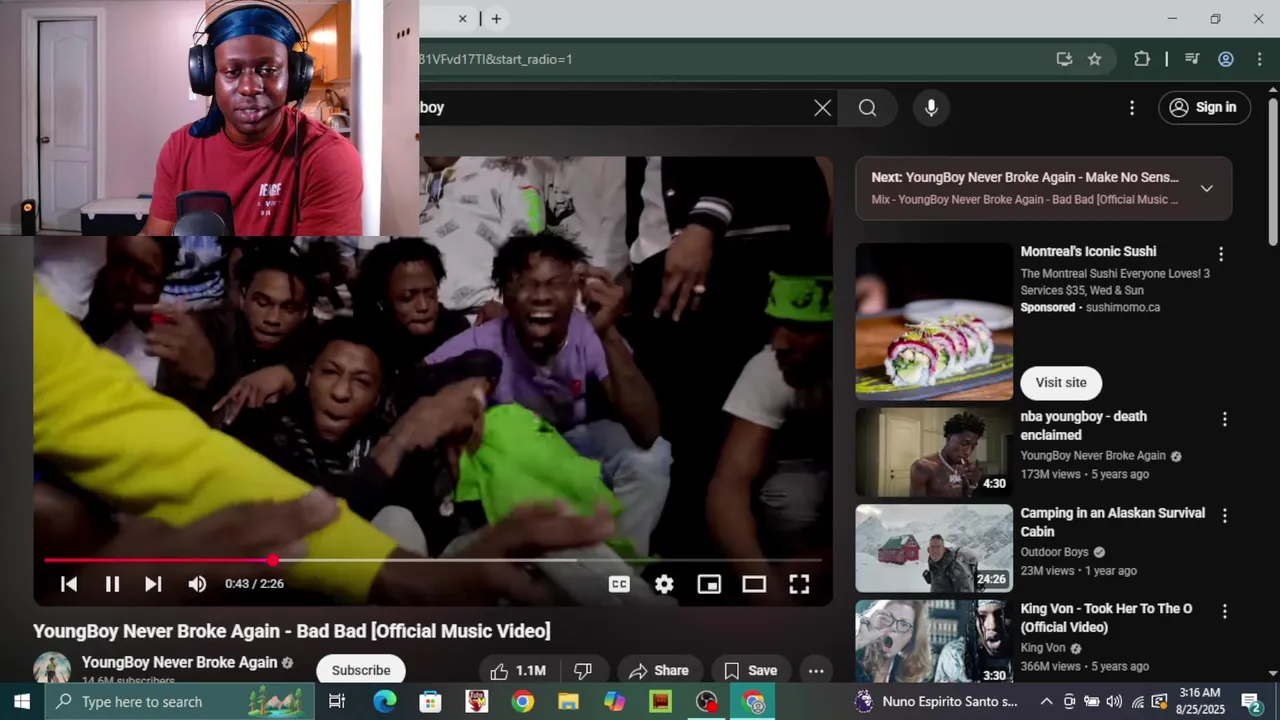Open Camping in an Alaskan Survival Cabin title

pos(1112,522)
